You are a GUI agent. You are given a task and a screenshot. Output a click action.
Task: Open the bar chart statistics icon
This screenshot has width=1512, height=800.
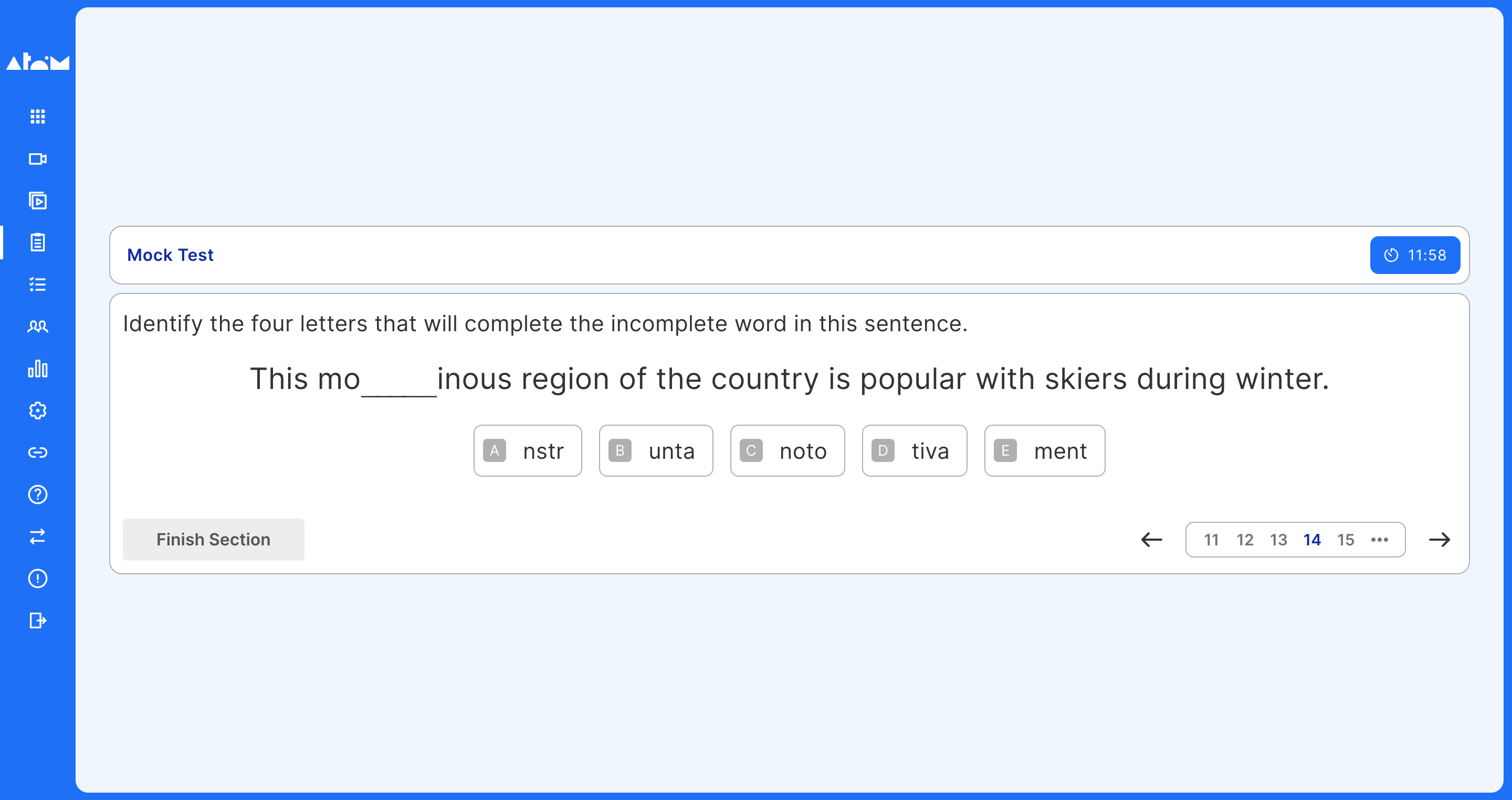tap(38, 369)
